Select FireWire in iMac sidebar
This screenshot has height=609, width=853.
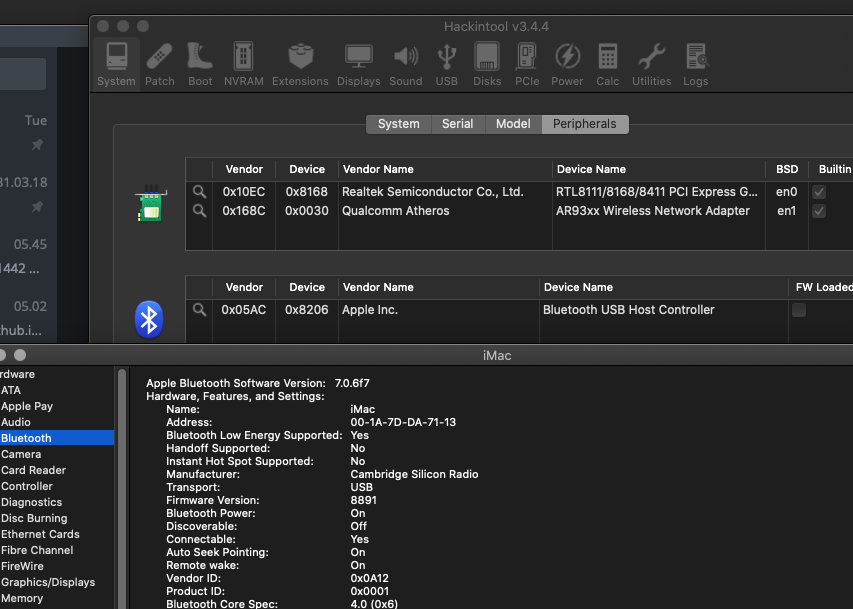click(57, 566)
